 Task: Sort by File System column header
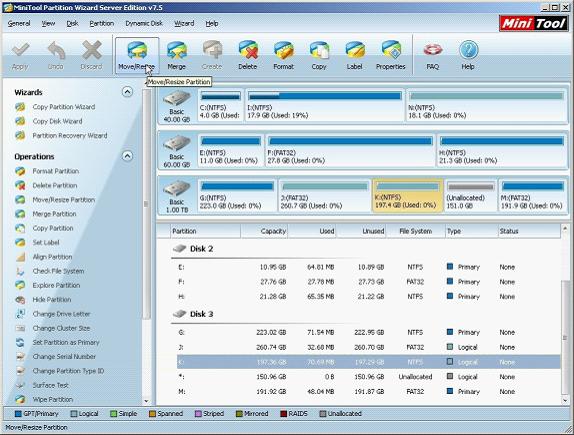[x=415, y=231]
